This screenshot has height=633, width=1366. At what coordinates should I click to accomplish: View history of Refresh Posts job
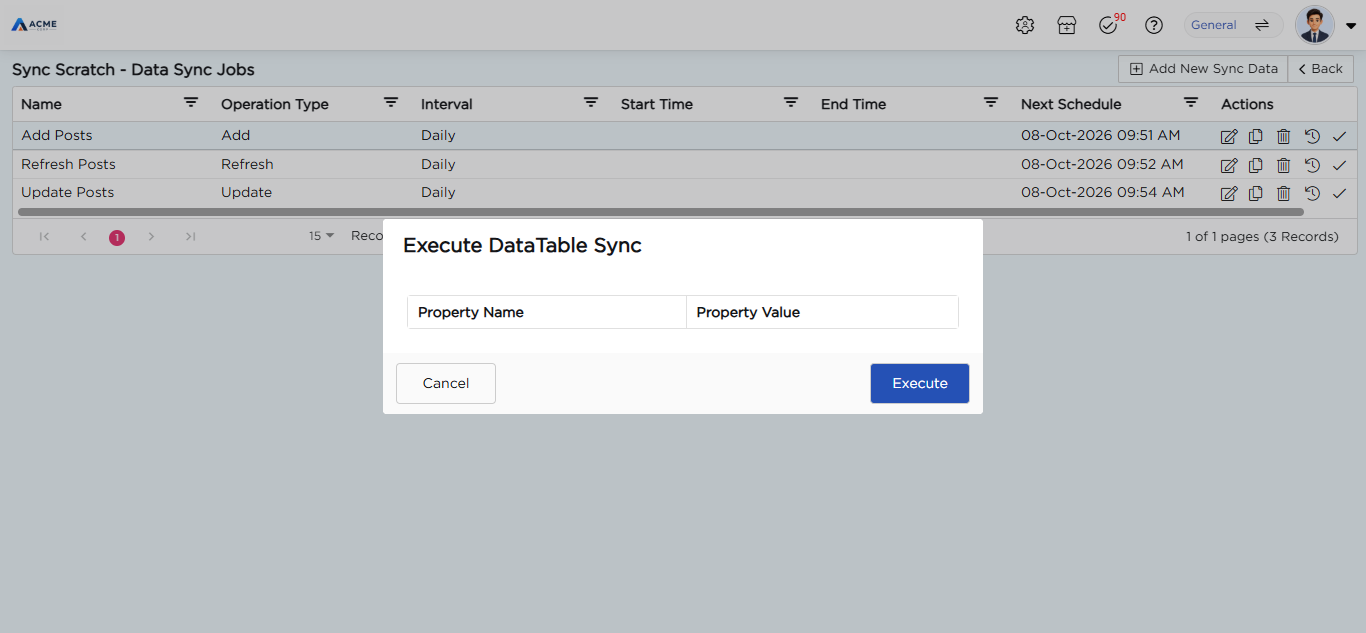click(1312, 165)
